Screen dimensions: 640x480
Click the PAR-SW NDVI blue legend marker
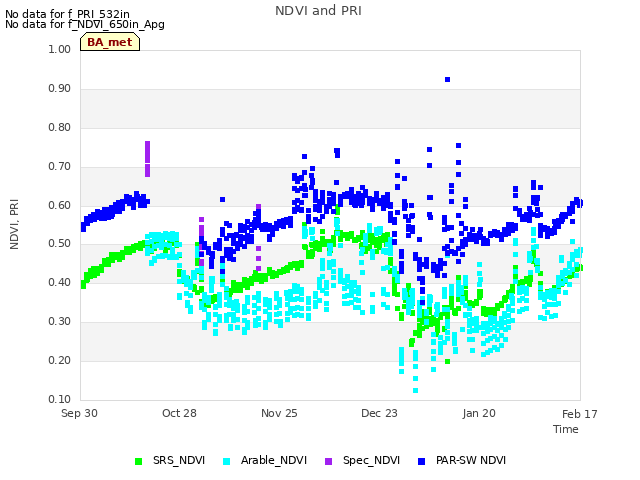click(x=422, y=461)
